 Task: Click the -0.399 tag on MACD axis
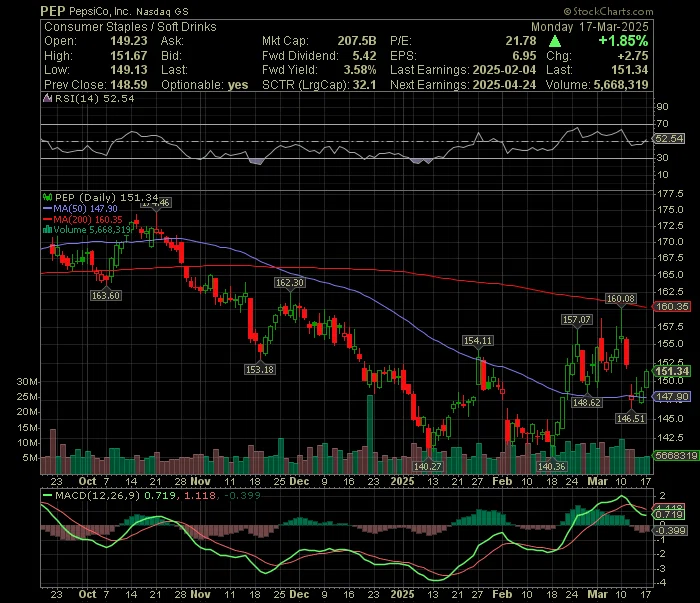669,530
